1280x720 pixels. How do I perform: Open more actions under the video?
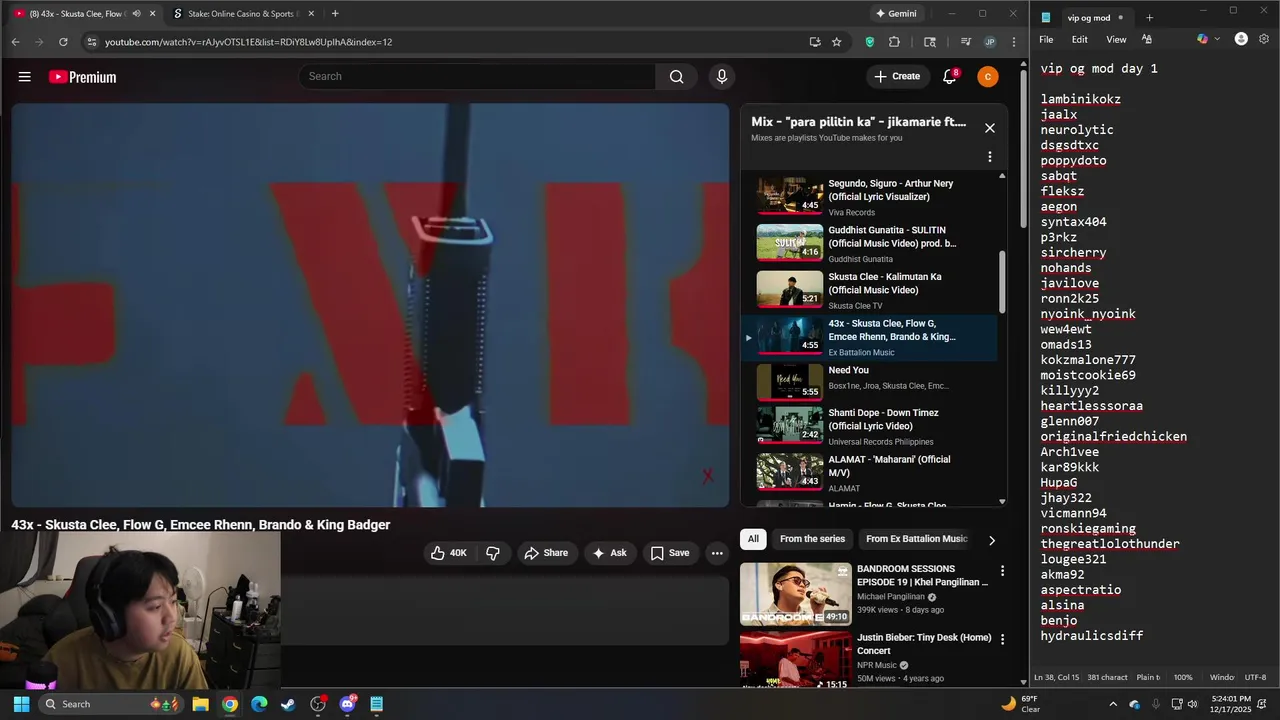pyautogui.click(x=717, y=553)
